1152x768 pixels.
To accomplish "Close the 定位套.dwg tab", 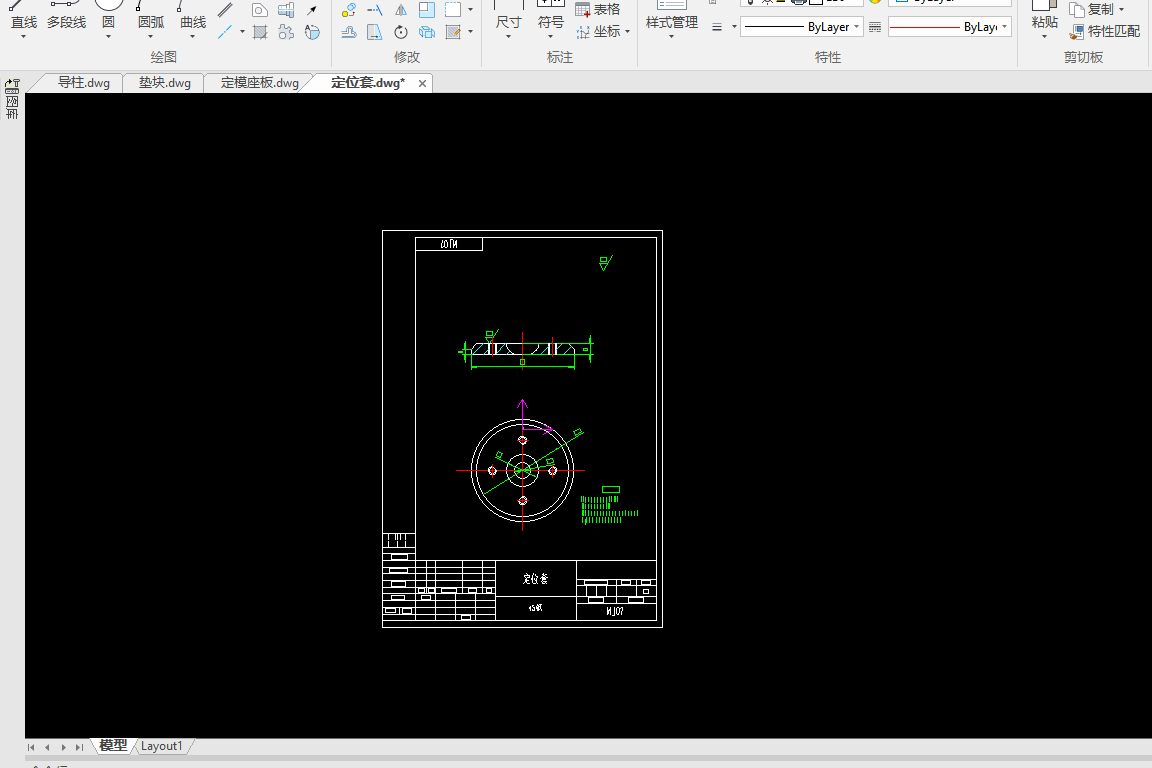I will pos(423,84).
